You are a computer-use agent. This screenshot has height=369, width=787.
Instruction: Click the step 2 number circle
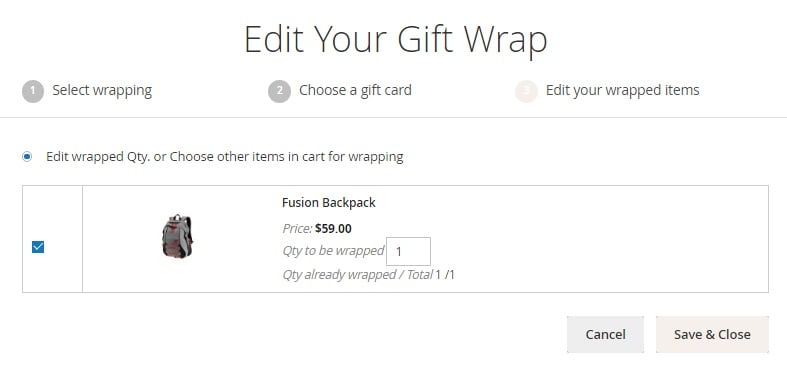coord(279,91)
